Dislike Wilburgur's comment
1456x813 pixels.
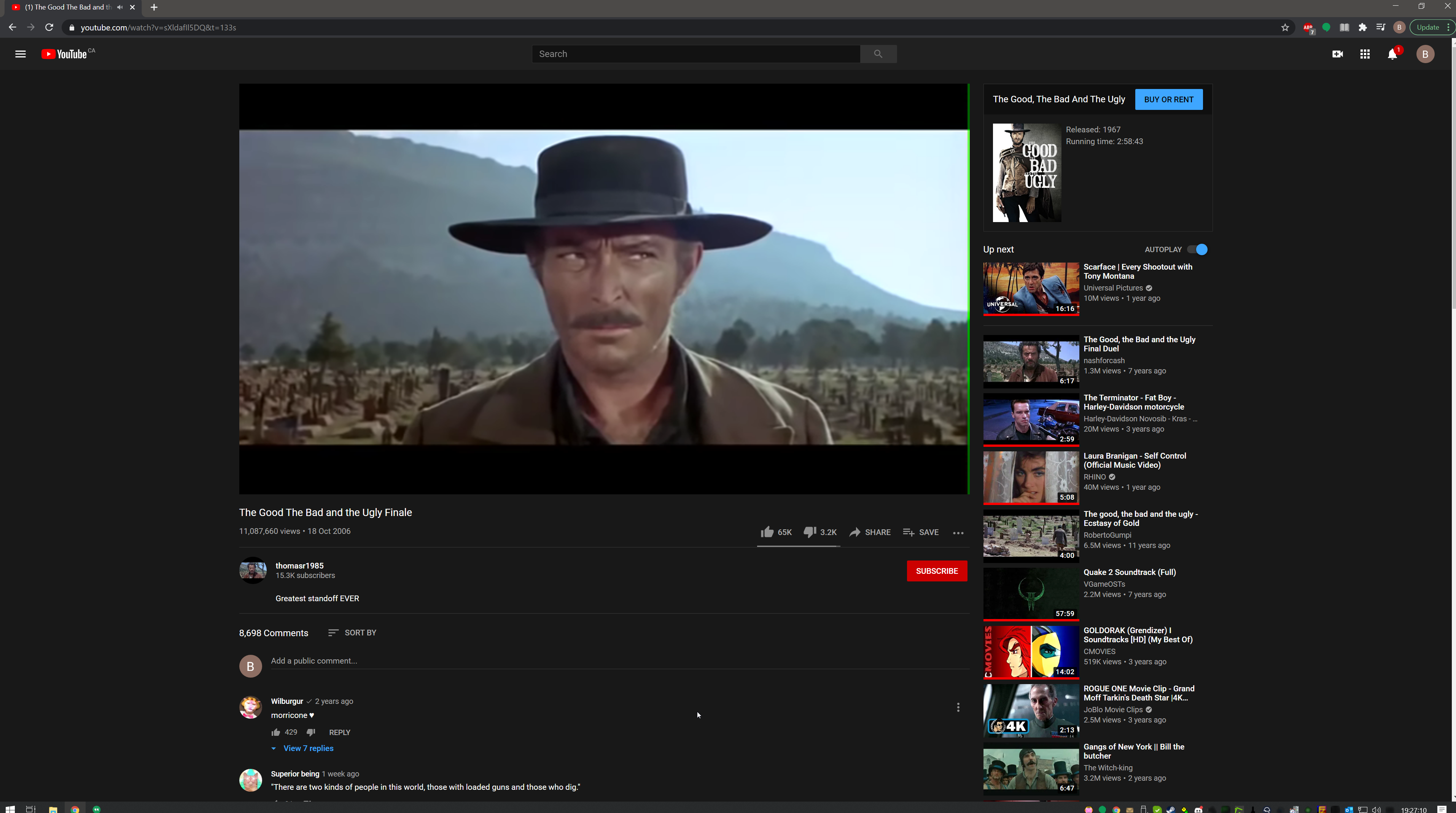(311, 732)
